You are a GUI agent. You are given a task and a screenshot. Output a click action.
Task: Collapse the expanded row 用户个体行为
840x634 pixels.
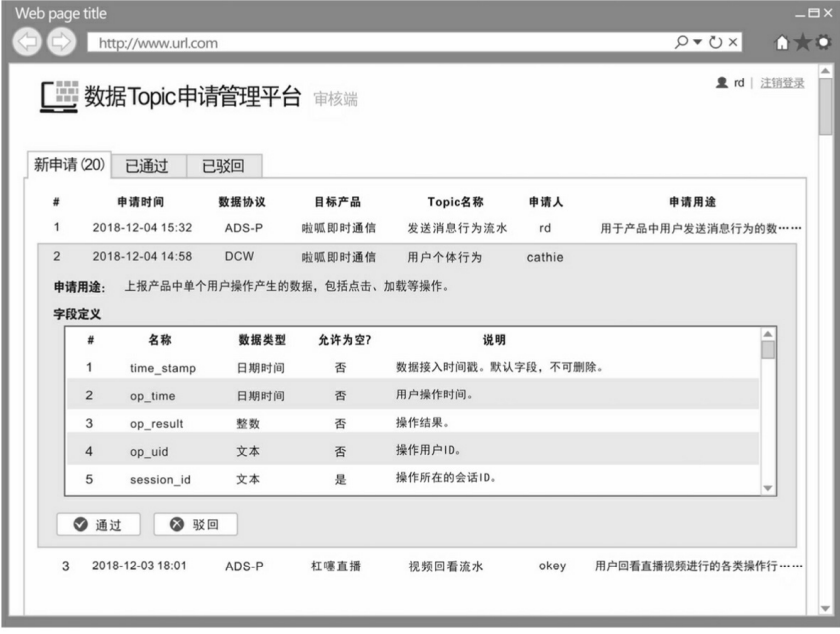click(417, 257)
